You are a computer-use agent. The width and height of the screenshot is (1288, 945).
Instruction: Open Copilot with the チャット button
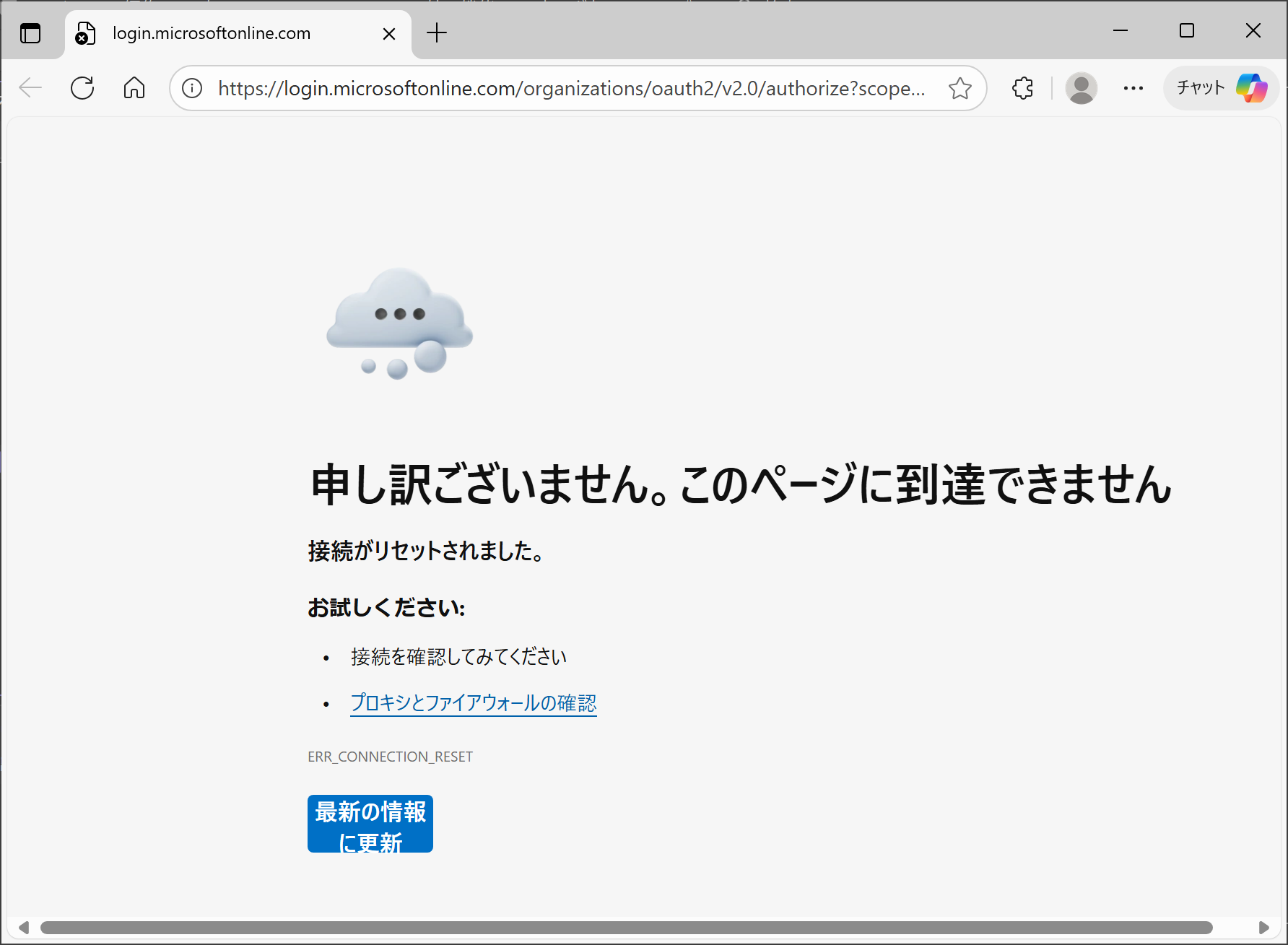click(x=1220, y=87)
